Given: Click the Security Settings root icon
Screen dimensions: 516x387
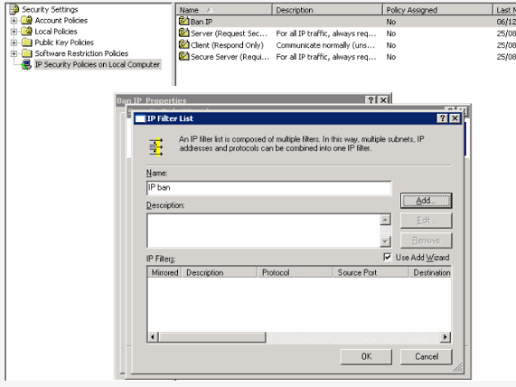Looking at the screenshot, I should 14,9.
